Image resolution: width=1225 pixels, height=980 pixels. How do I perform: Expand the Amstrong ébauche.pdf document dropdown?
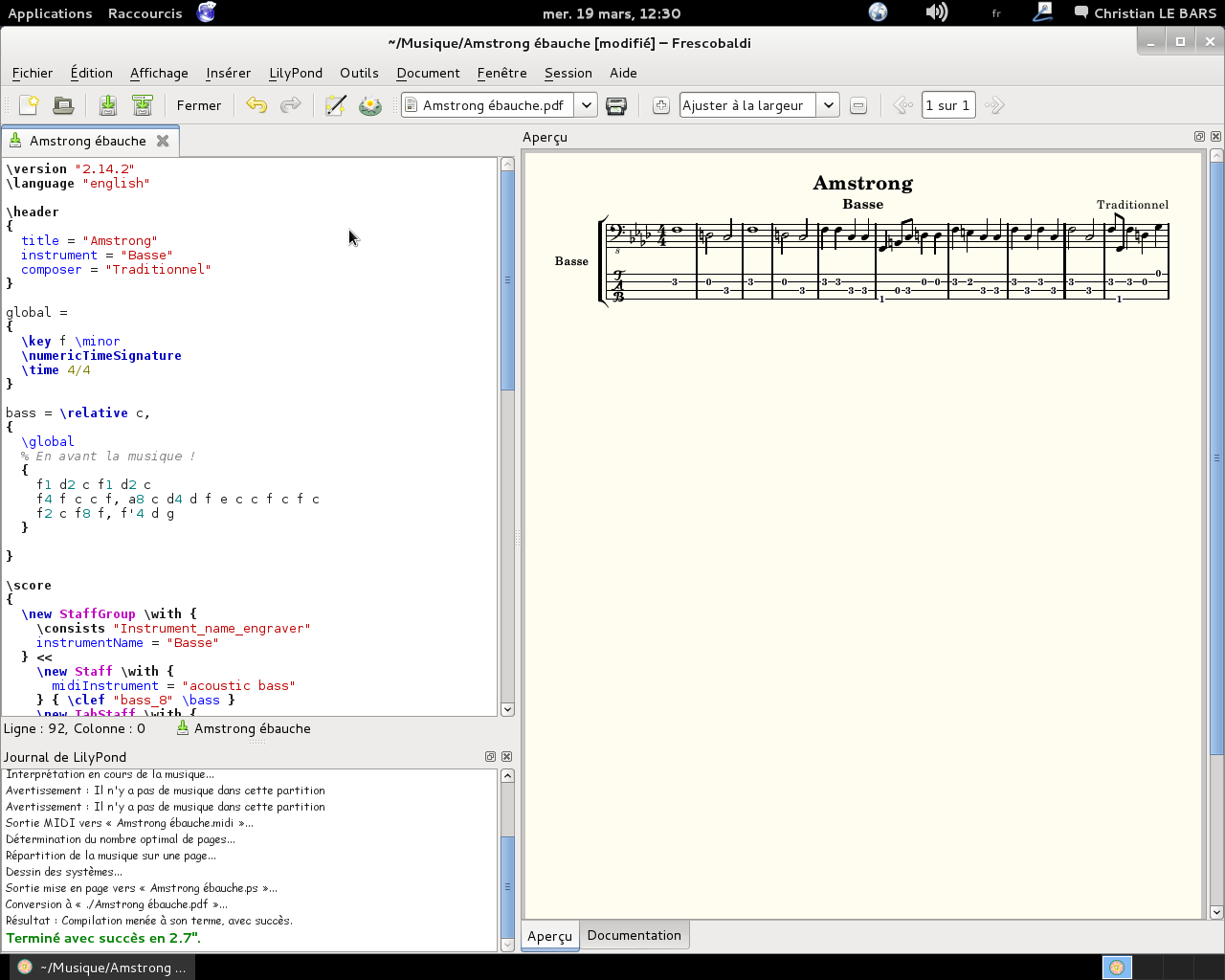point(586,105)
